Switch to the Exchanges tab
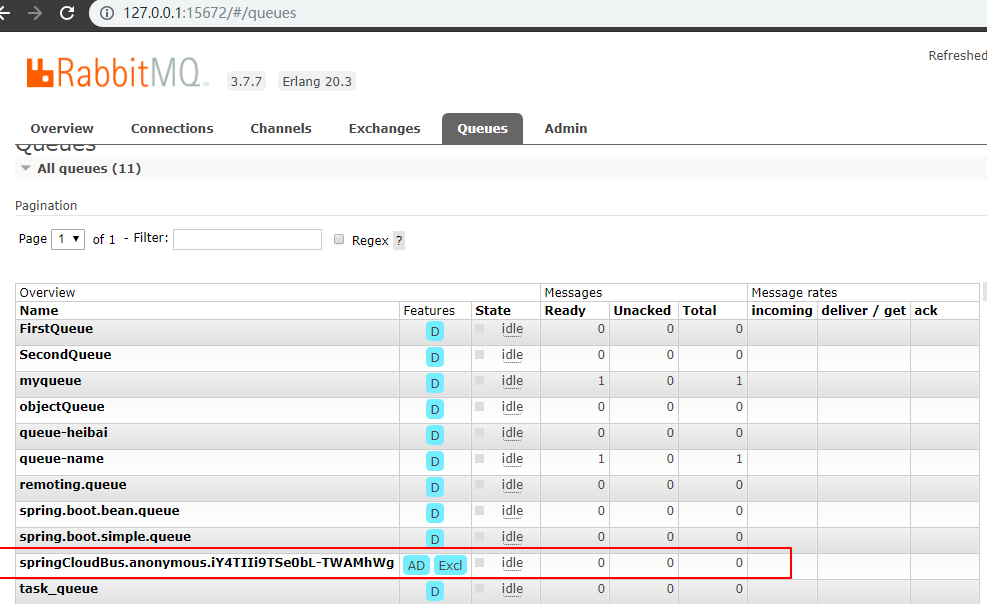The width and height of the screenshot is (987, 604). [384, 128]
